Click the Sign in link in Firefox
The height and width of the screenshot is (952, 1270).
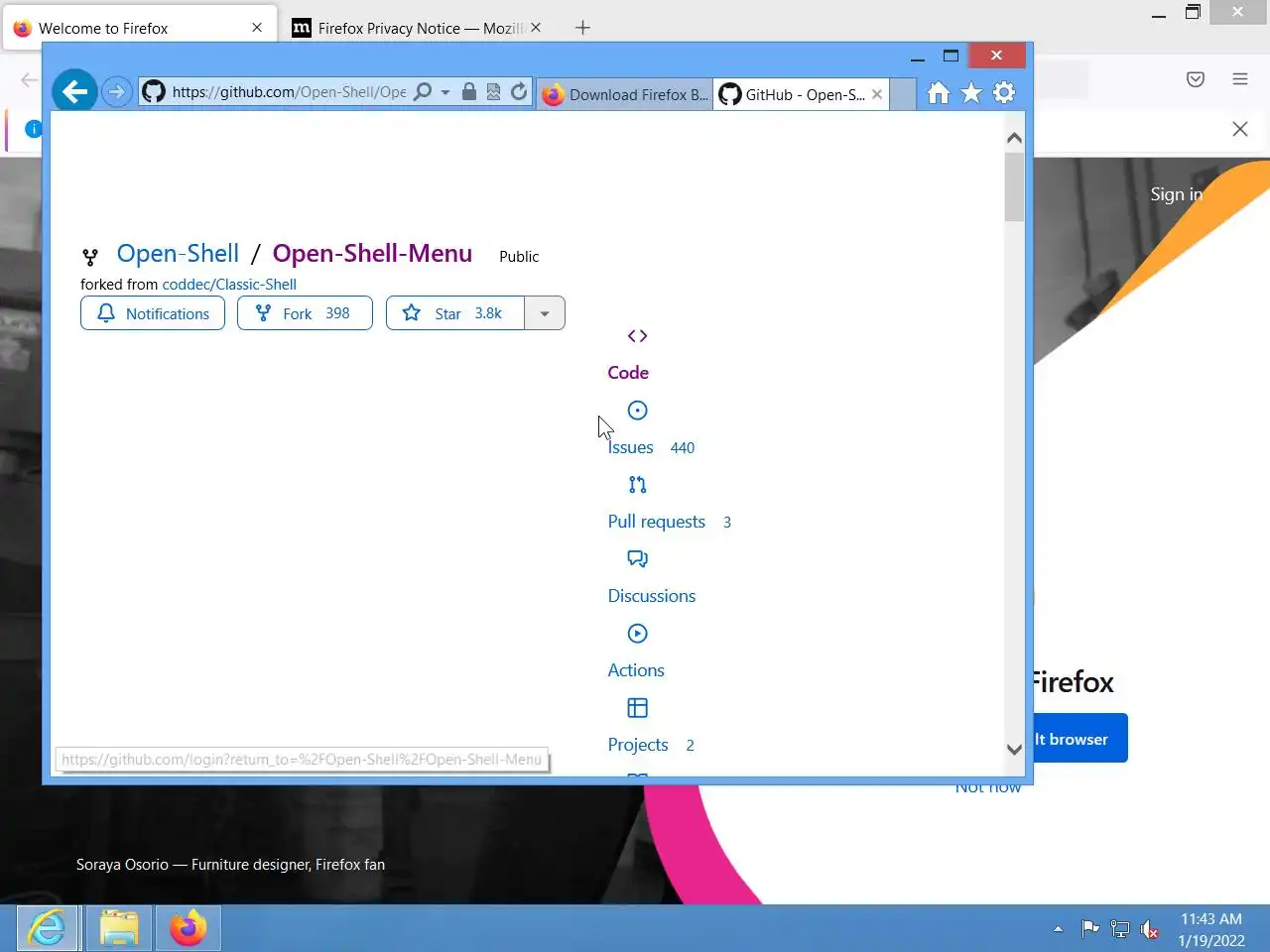(1176, 194)
